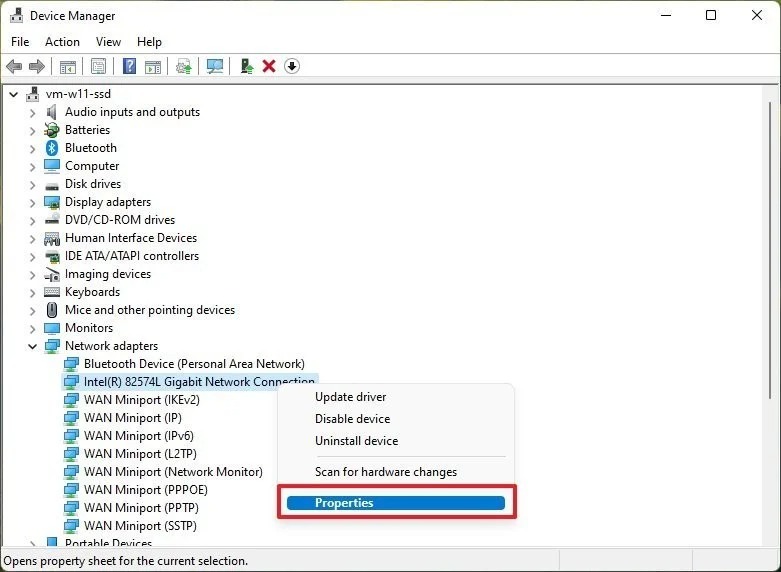The image size is (781, 572).
Task: Select WAN Miniport (PPTP)
Action: (x=141, y=507)
